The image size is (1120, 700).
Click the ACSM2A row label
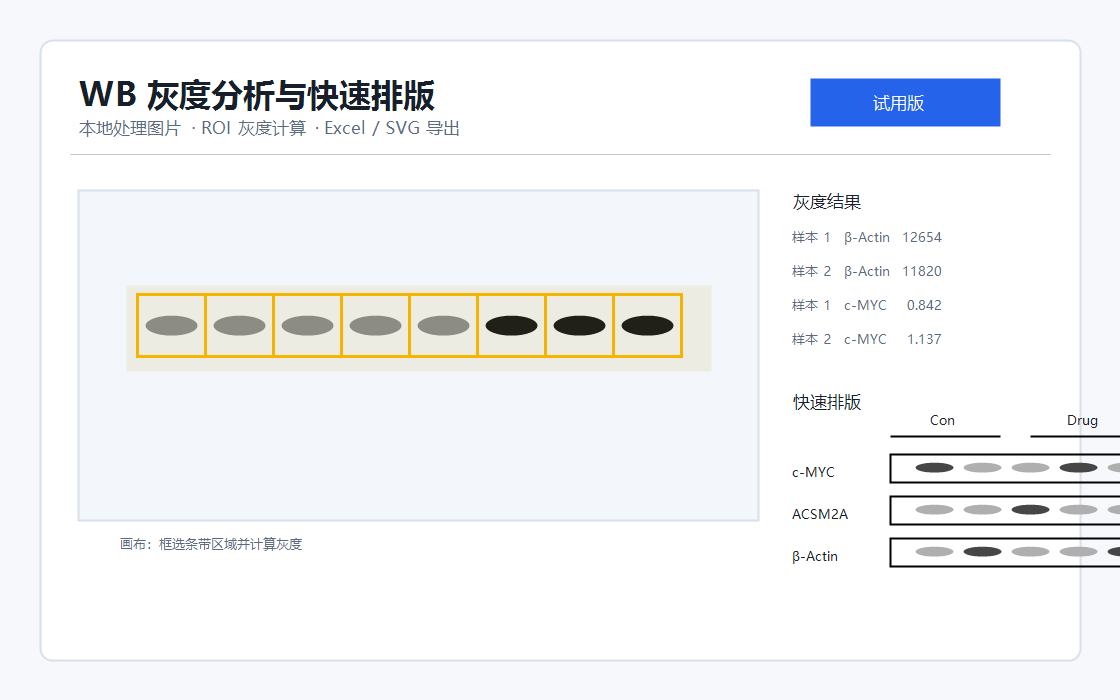click(820, 514)
